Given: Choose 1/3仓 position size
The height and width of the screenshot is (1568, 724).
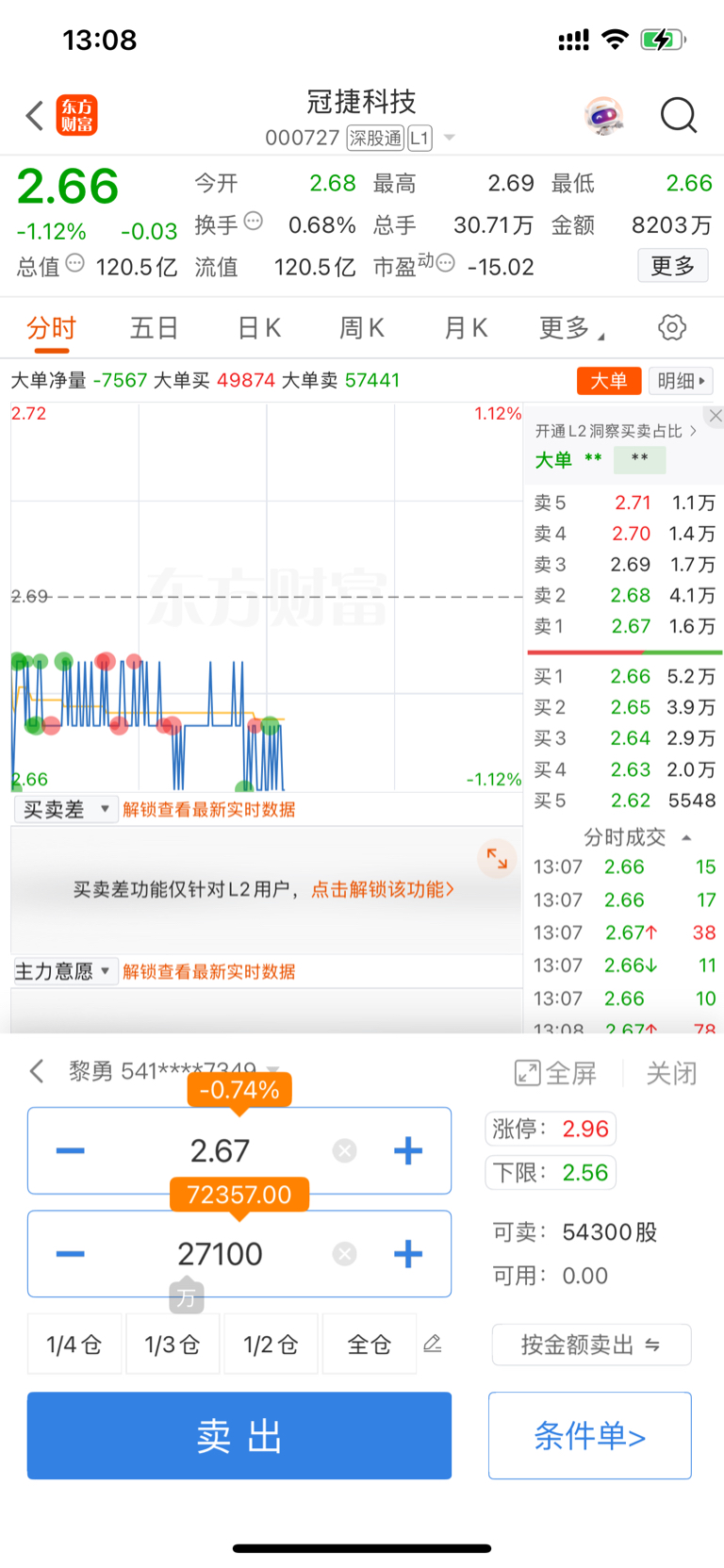Looking at the screenshot, I should [173, 1344].
